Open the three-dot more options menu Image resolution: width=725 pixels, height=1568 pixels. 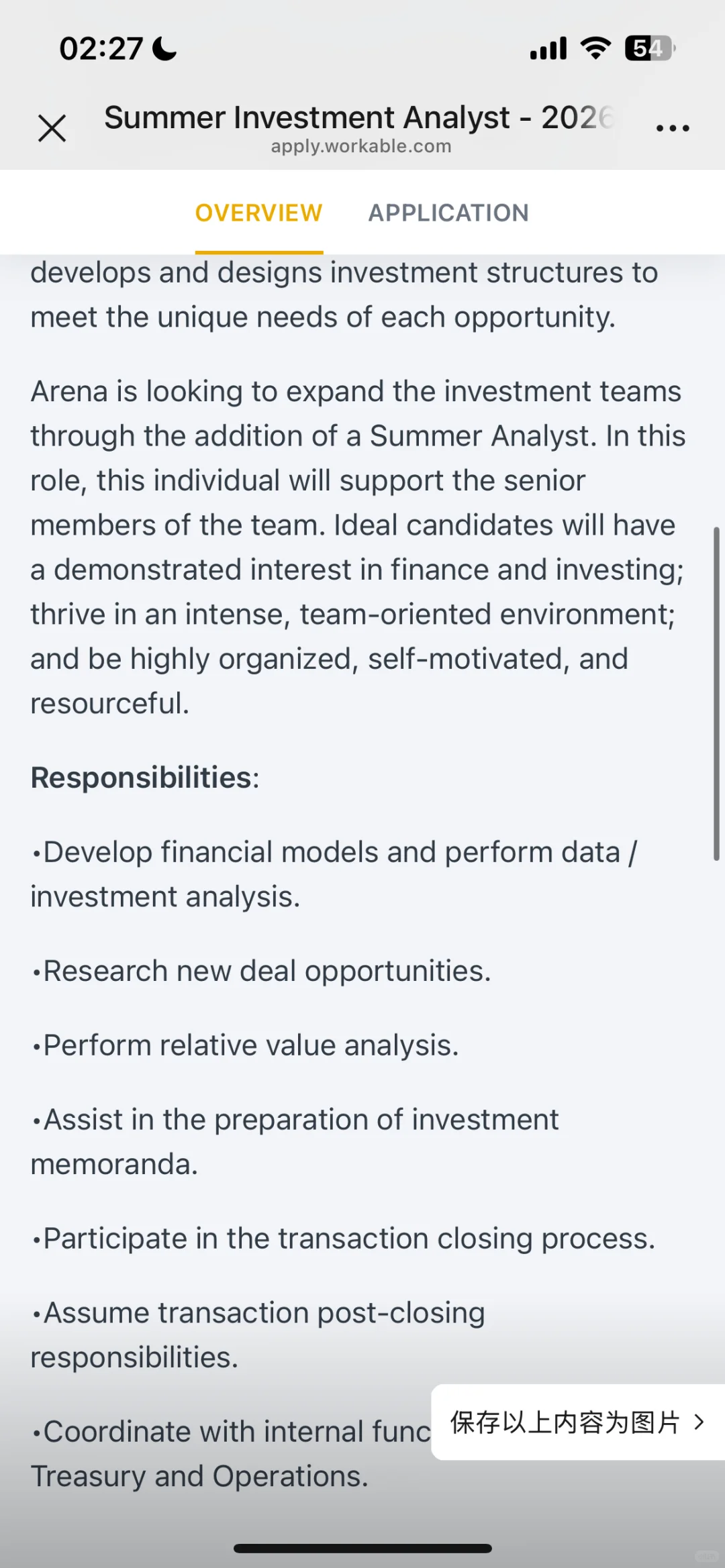coord(673,127)
